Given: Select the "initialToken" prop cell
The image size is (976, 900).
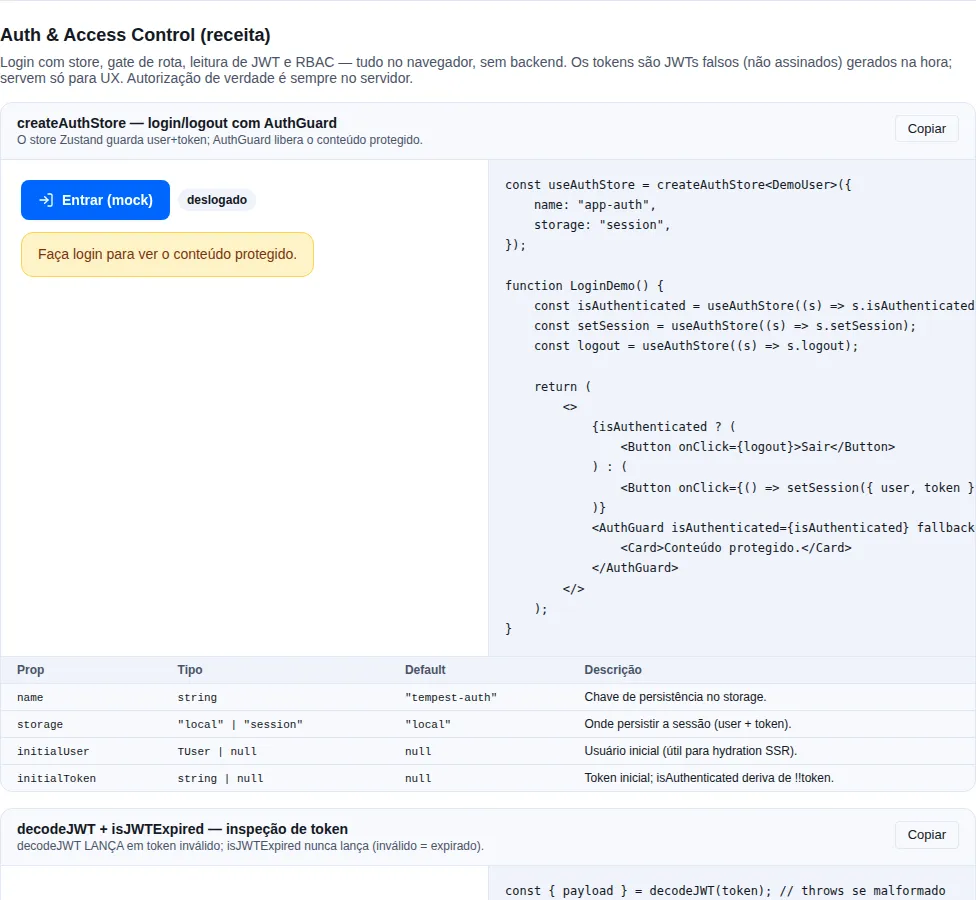Looking at the screenshot, I should click(56, 778).
